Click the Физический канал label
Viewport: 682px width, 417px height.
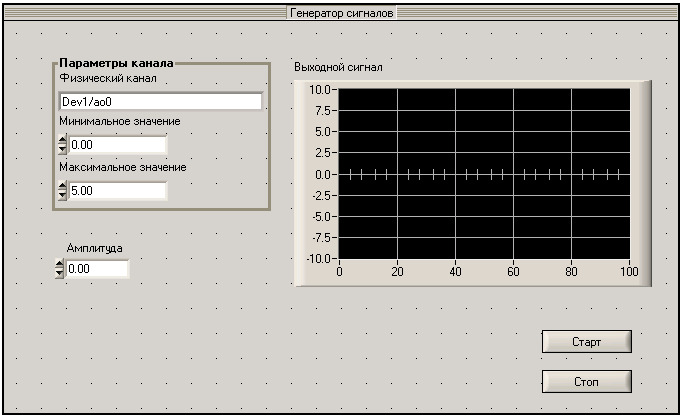pyautogui.click(x=108, y=78)
